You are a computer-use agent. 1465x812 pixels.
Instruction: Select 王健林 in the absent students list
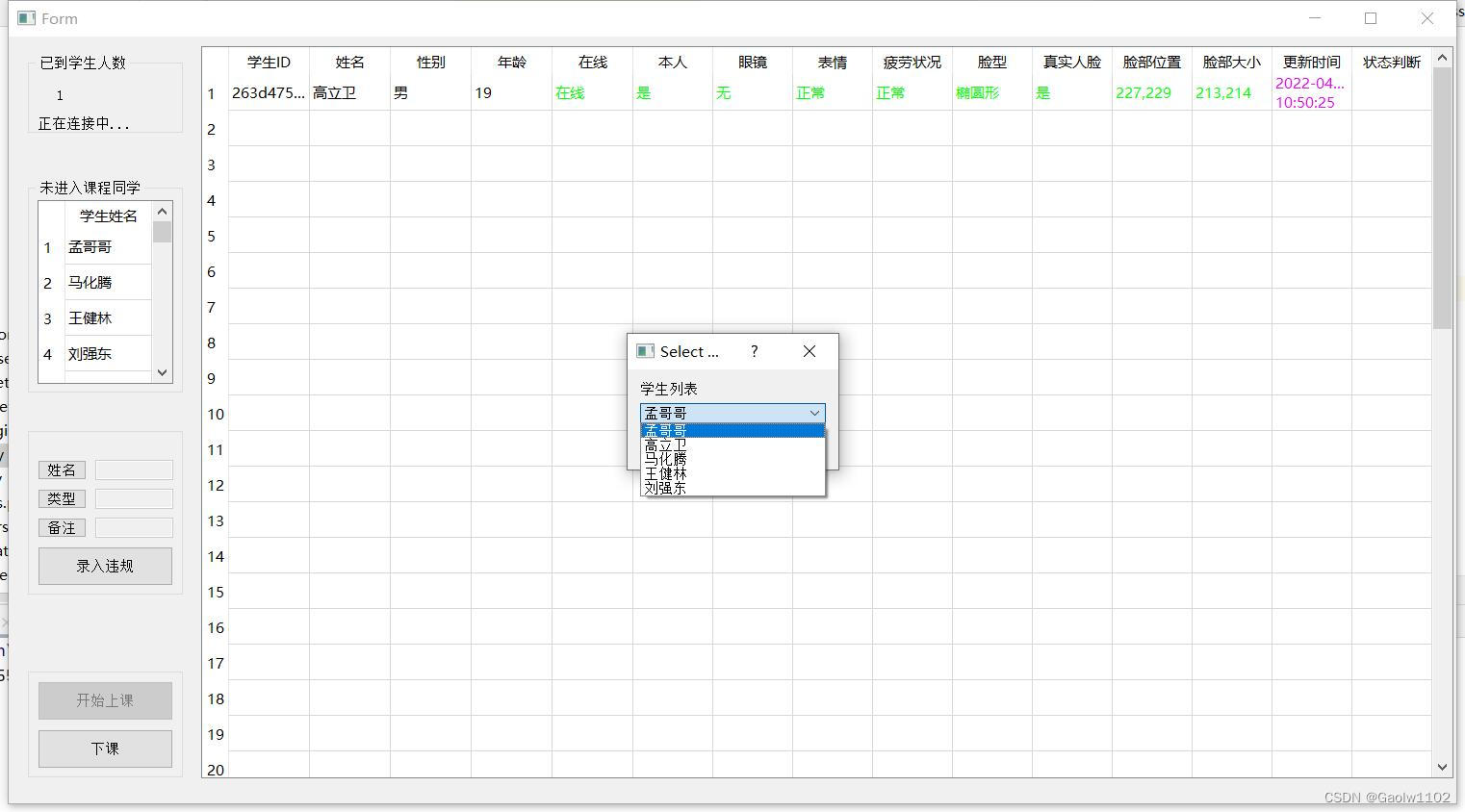point(108,318)
